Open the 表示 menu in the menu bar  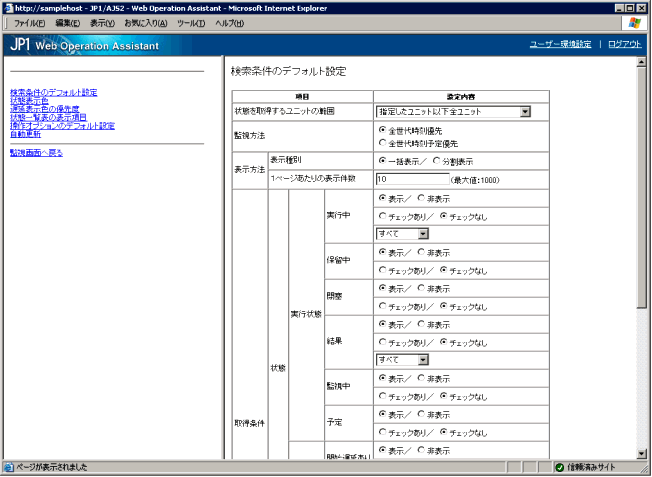pos(102,23)
